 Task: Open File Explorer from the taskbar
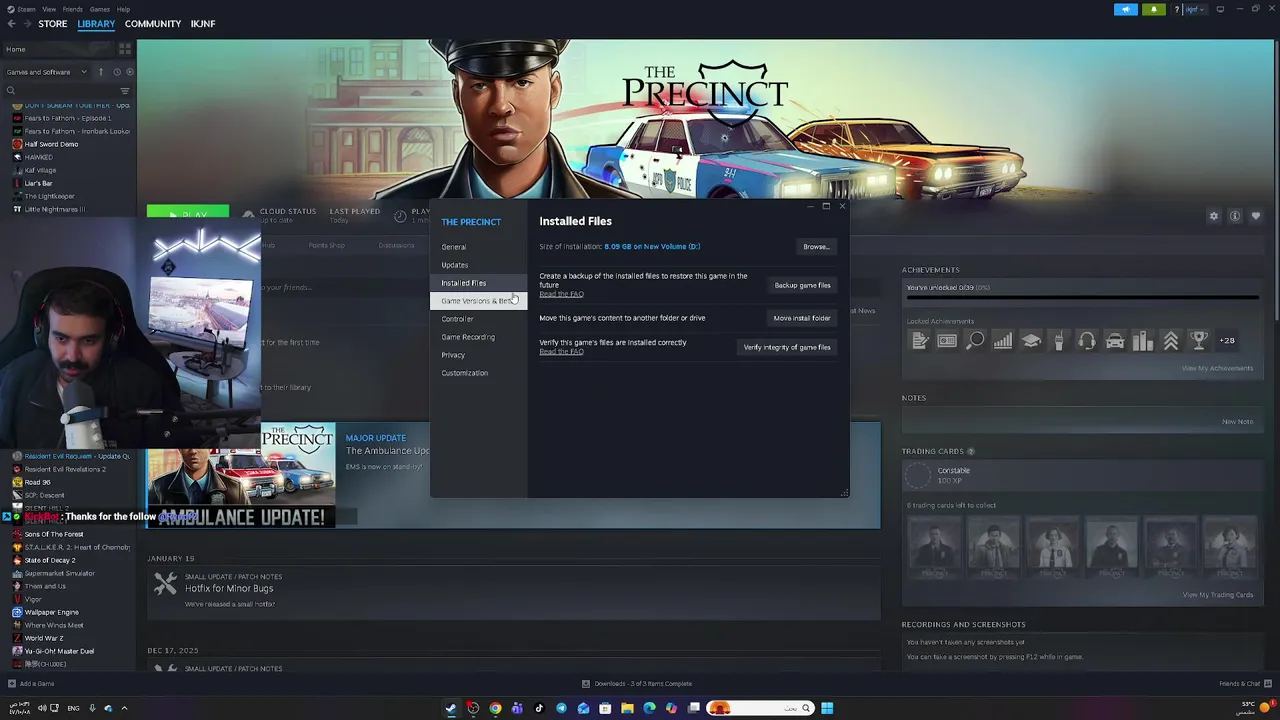[627, 708]
